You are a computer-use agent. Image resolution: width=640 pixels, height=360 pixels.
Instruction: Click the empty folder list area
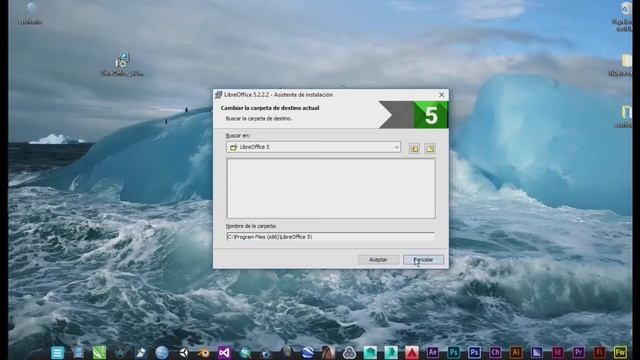tap(331, 189)
